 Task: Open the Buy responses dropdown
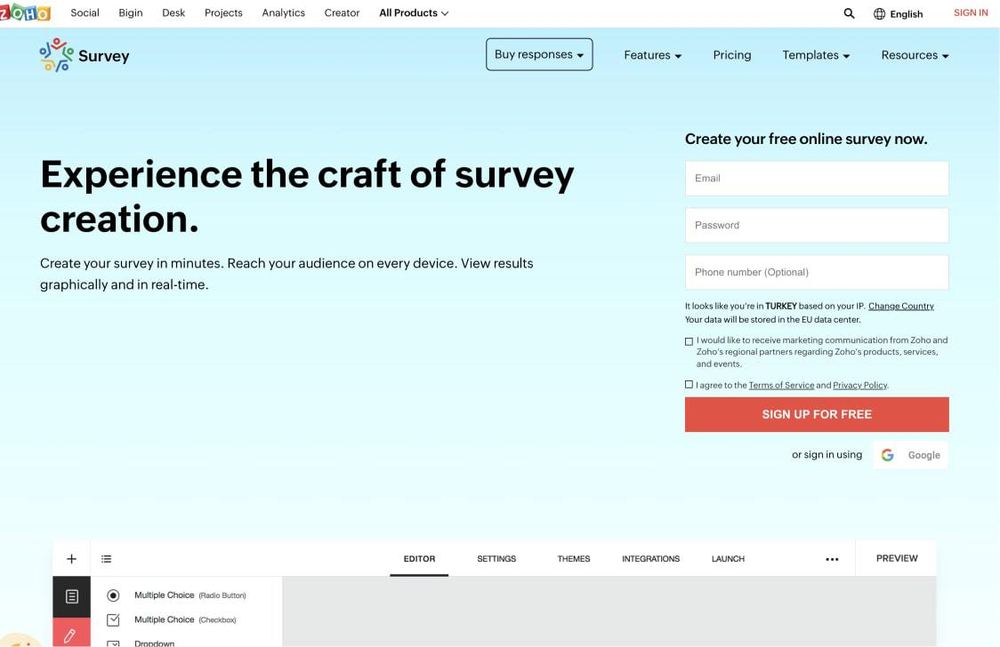[x=539, y=55]
